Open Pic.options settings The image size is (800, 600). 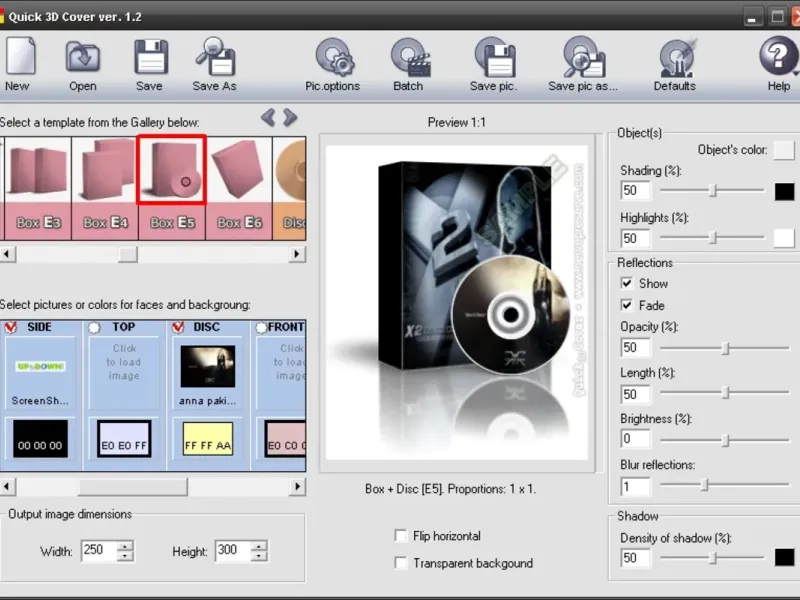tap(335, 57)
